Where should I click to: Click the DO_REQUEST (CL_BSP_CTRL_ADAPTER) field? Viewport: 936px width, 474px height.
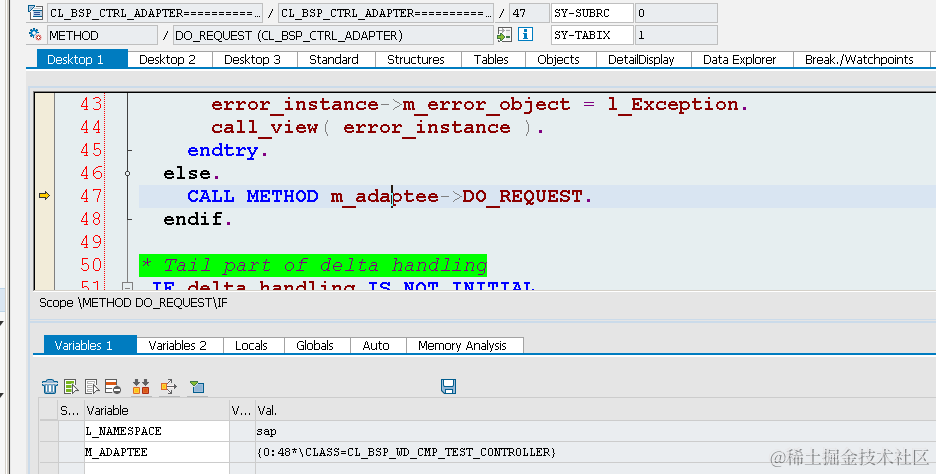point(334,35)
